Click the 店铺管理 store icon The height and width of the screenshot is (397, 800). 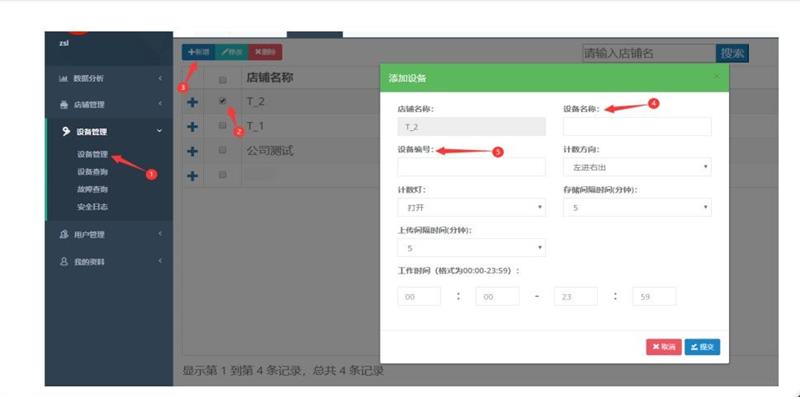pyautogui.click(x=64, y=105)
